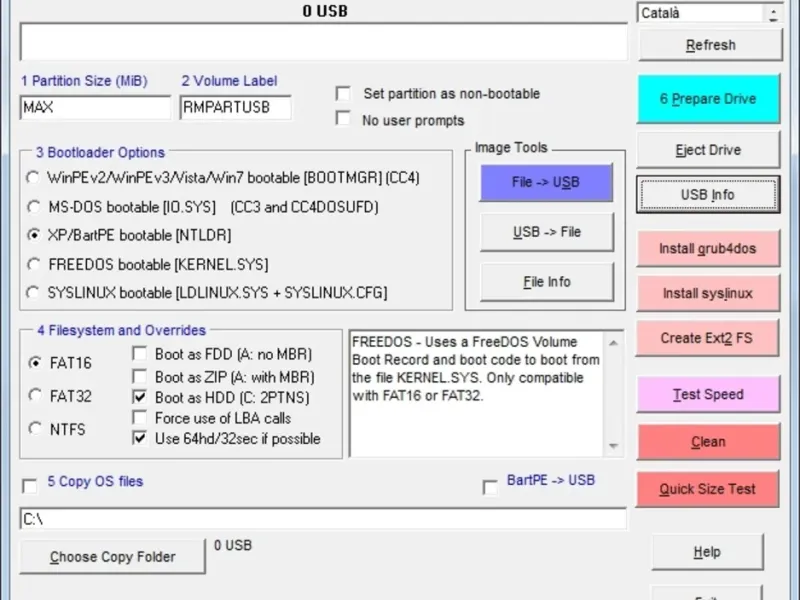Click Install syslinux
Image resolution: width=800 pixels, height=600 pixels.
pos(708,293)
